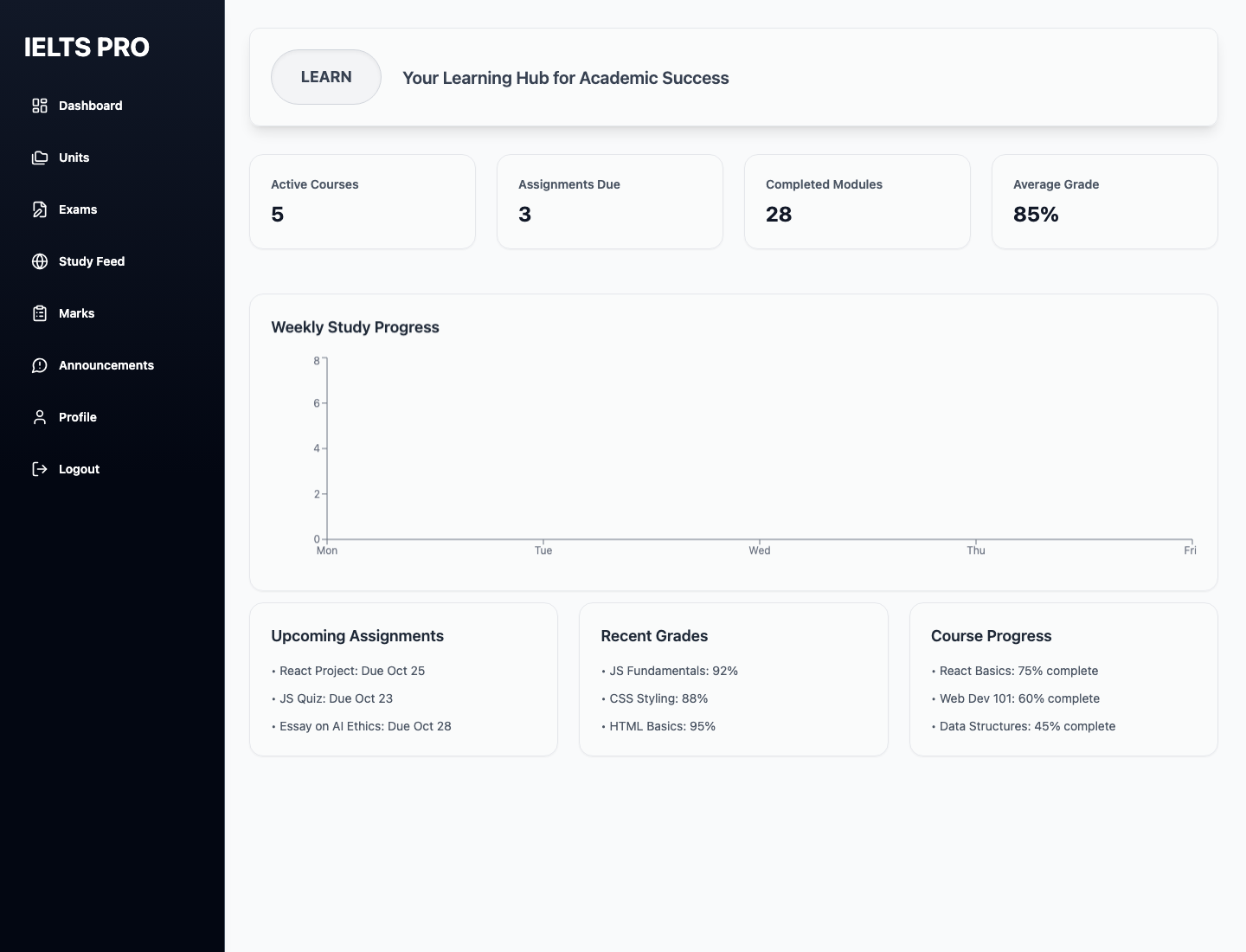The width and height of the screenshot is (1246, 952).
Task: Open the Completed Modules stat card
Action: 857,202
